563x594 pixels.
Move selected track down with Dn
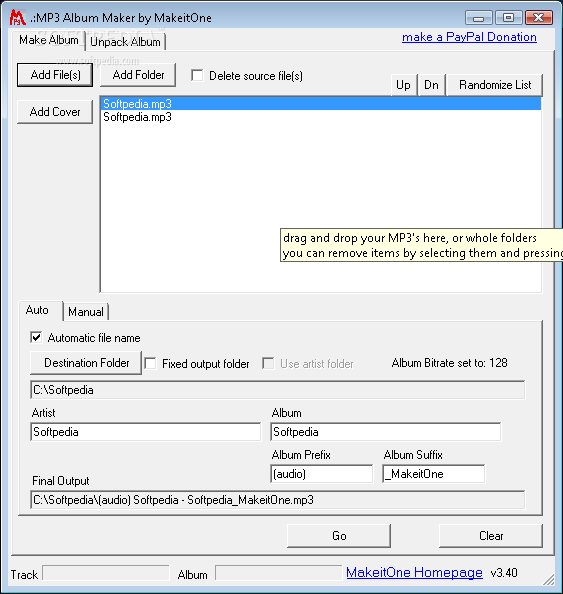(x=432, y=85)
